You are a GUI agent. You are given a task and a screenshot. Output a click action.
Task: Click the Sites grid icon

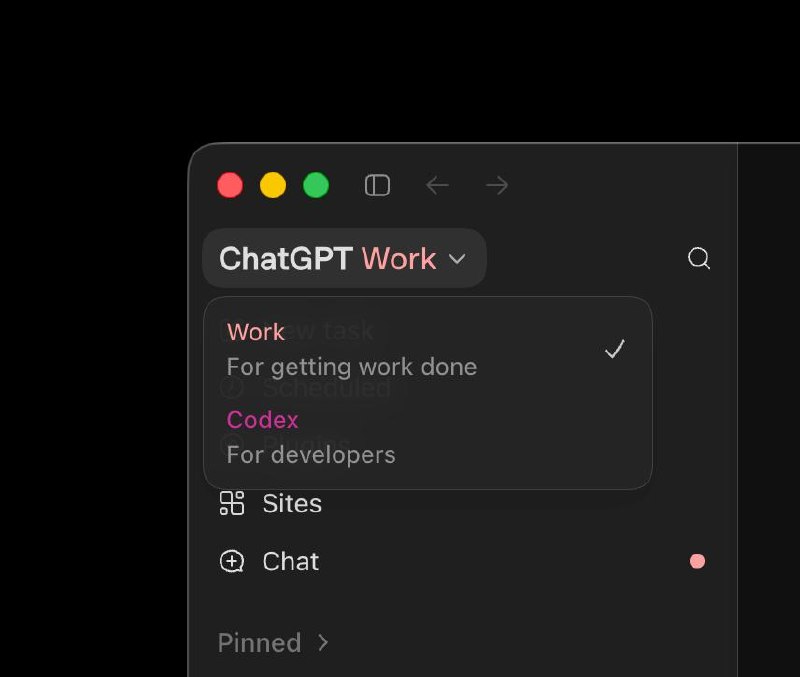[x=232, y=504]
